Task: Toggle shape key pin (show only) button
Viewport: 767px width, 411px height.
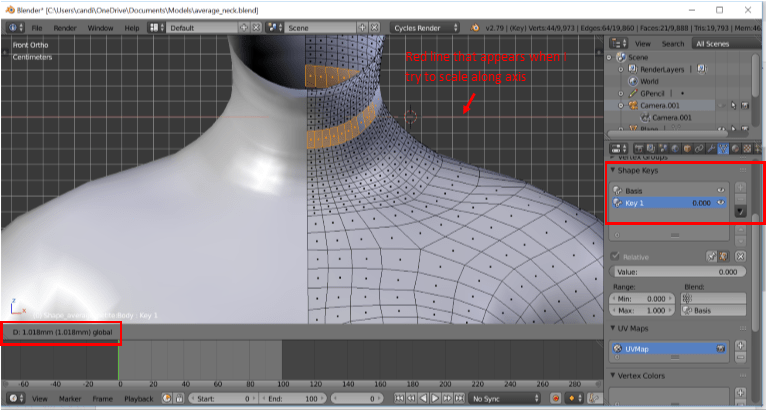Action: coord(711,256)
